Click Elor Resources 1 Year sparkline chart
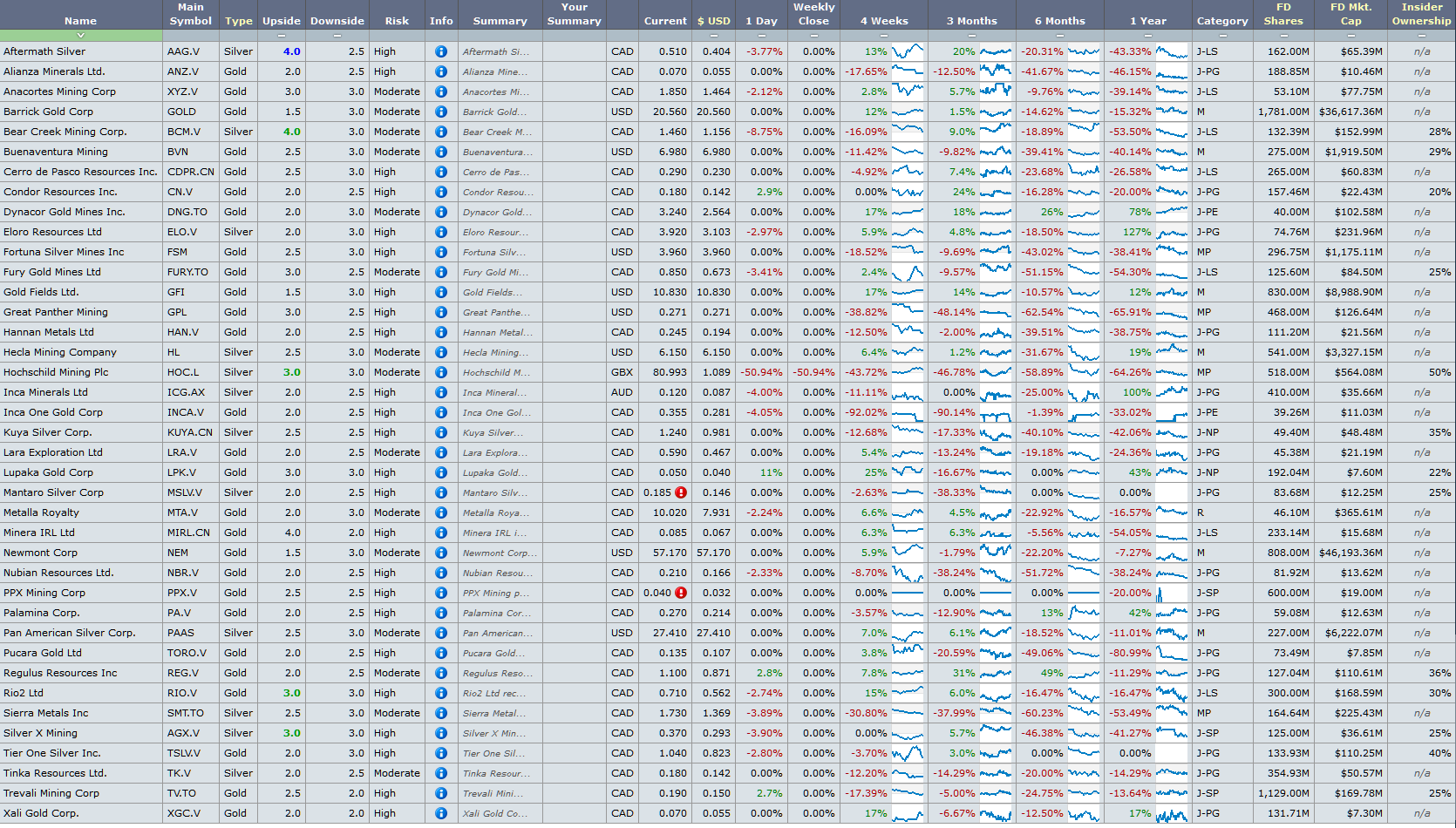 (1172, 232)
